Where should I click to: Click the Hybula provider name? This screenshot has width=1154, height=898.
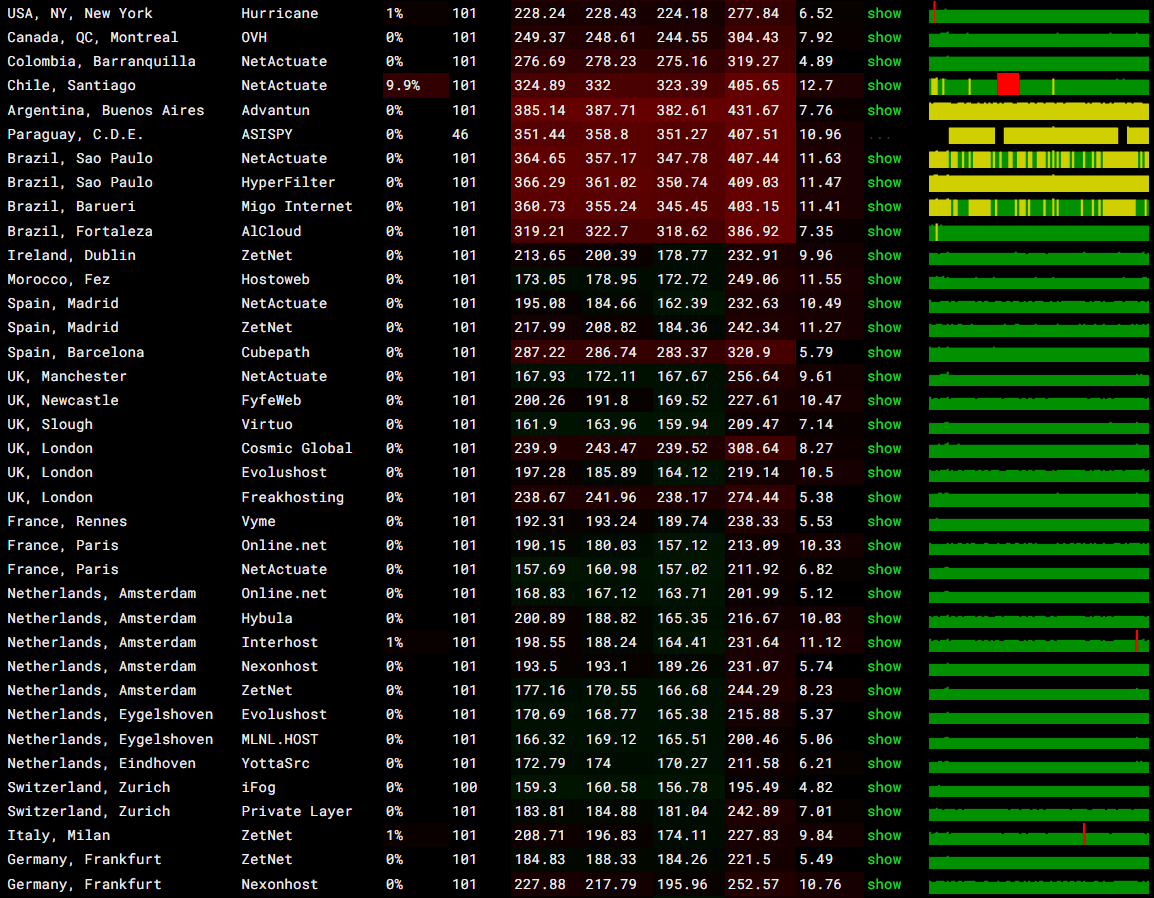pos(266,618)
